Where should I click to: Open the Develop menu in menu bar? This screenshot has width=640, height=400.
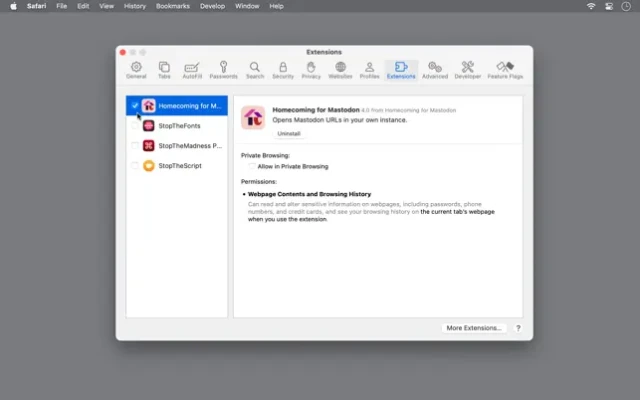pyautogui.click(x=214, y=6)
